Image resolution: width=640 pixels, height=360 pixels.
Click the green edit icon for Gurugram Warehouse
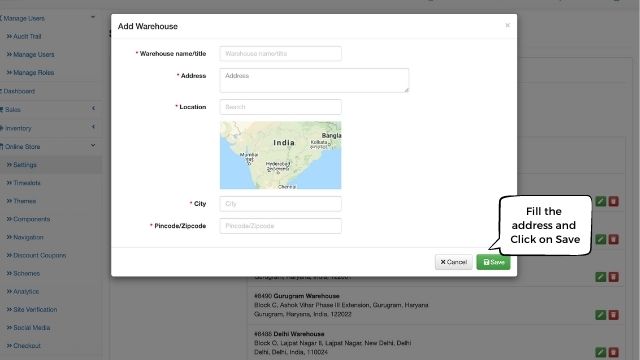click(x=600, y=315)
